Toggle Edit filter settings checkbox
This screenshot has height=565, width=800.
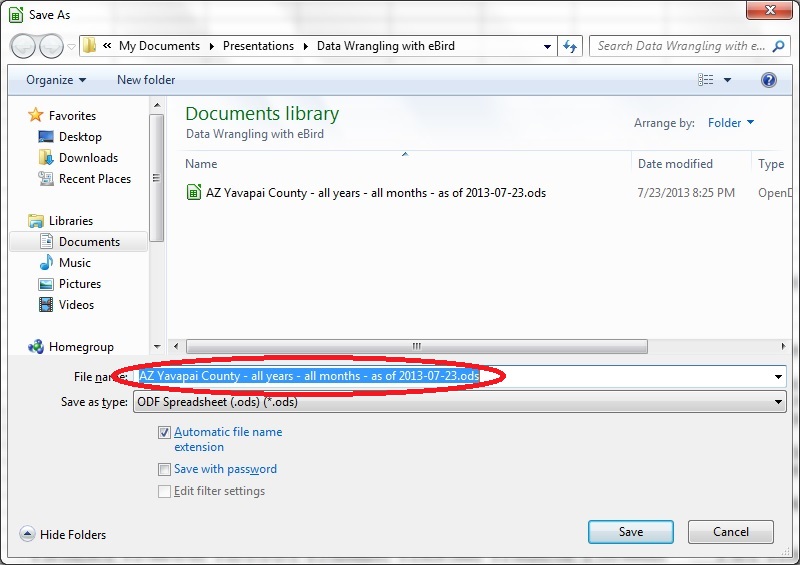pyautogui.click(x=164, y=491)
